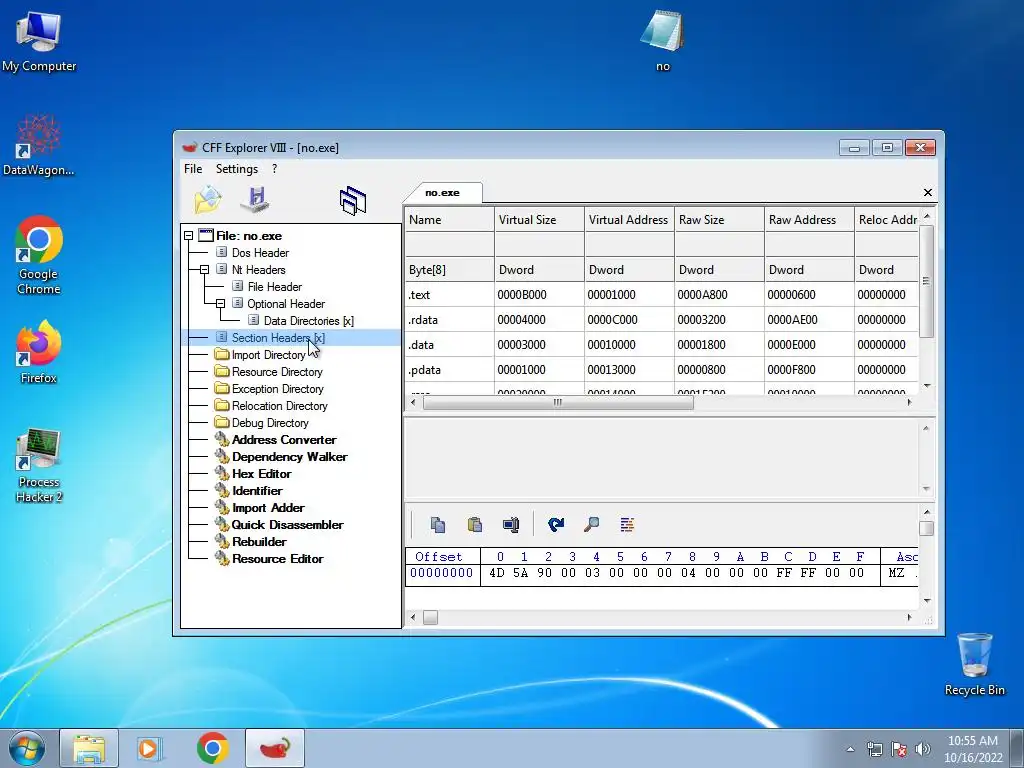Click the select block icon in hex toolbar
This screenshot has height=768, width=1024.
[x=511, y=524]
